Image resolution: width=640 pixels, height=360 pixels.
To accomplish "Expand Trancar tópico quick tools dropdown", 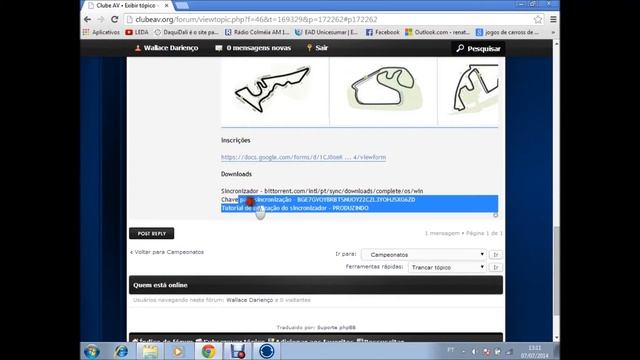I will pos(447,267).
